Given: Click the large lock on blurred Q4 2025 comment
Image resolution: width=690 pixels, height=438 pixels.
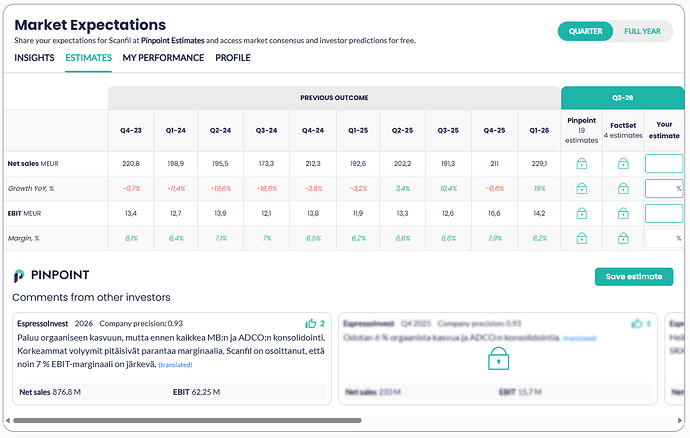Looking at the screenshot, I should click(x=498, y=358).
